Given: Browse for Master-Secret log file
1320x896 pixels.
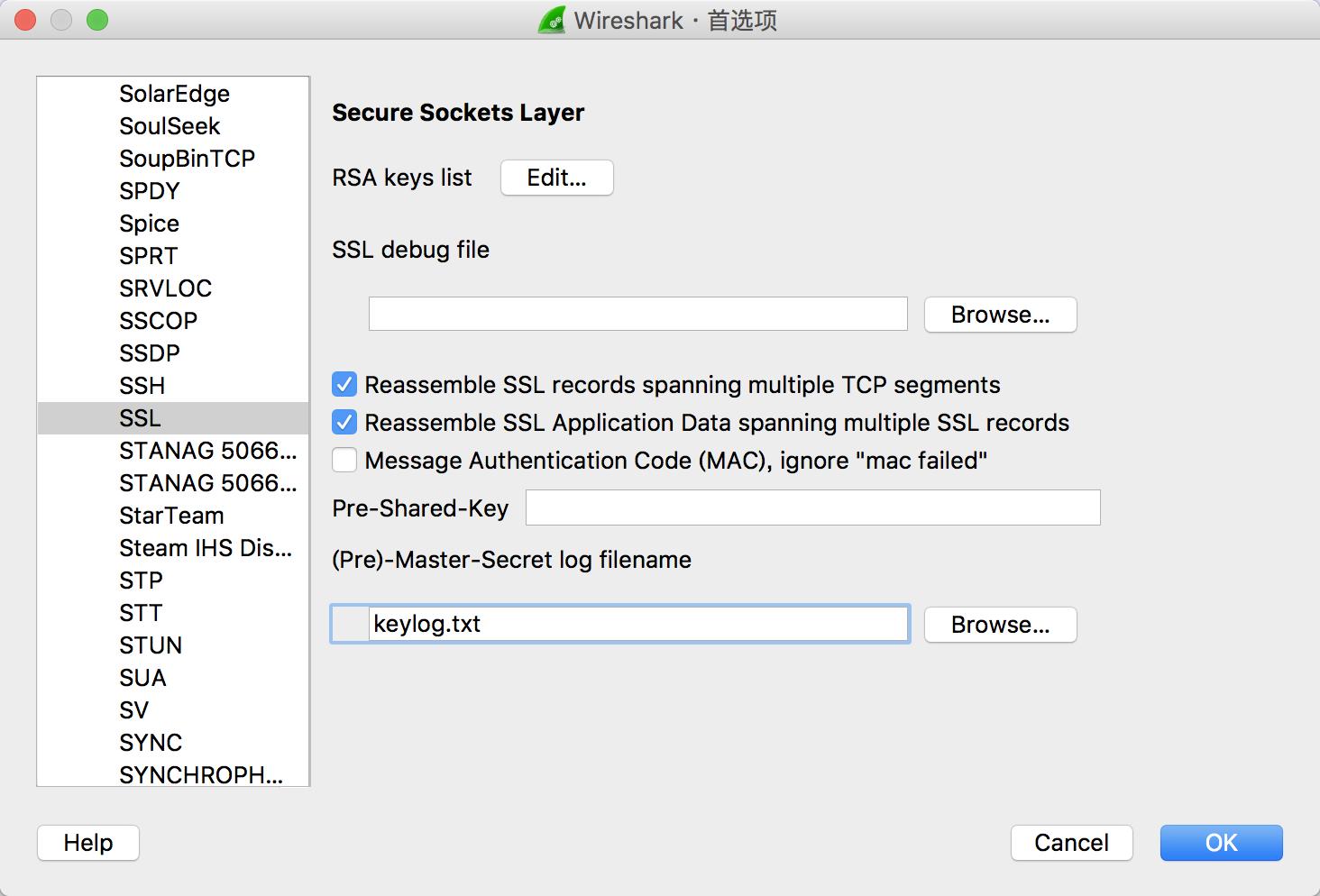Looking at the screenshot, I should [1000, 625].
